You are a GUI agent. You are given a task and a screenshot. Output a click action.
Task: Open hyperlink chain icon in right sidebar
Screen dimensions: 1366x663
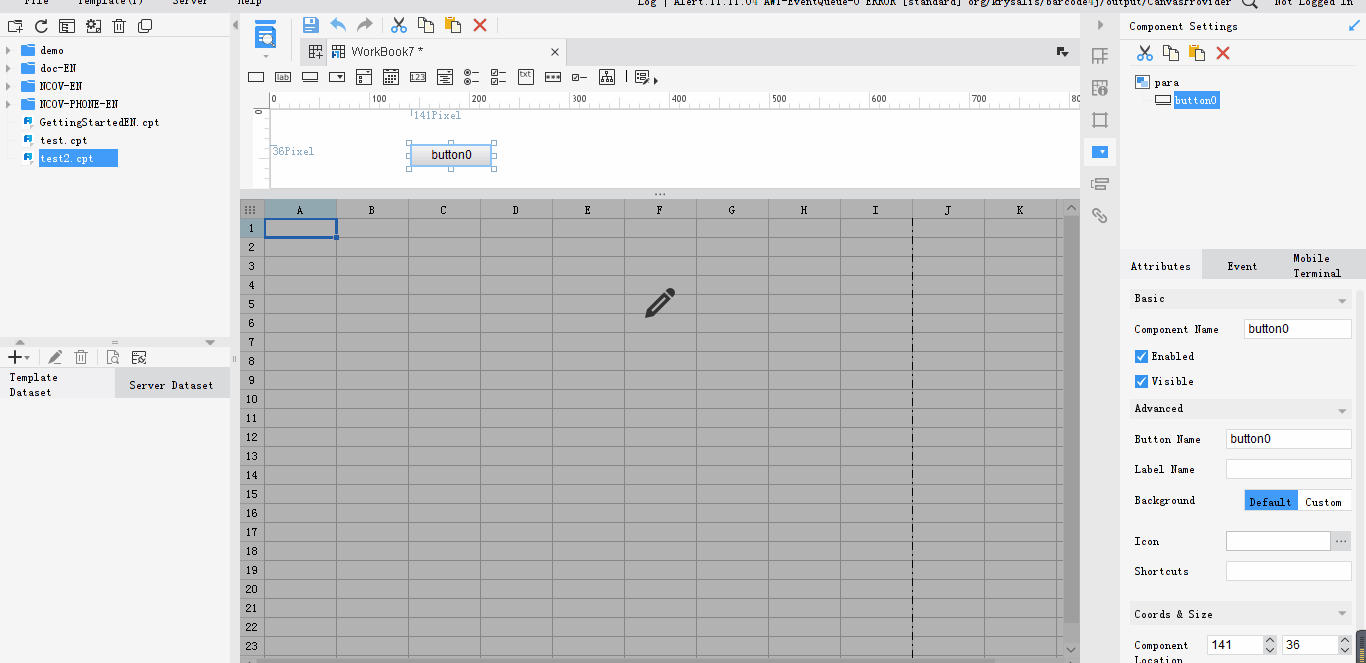pos(1100,215)
